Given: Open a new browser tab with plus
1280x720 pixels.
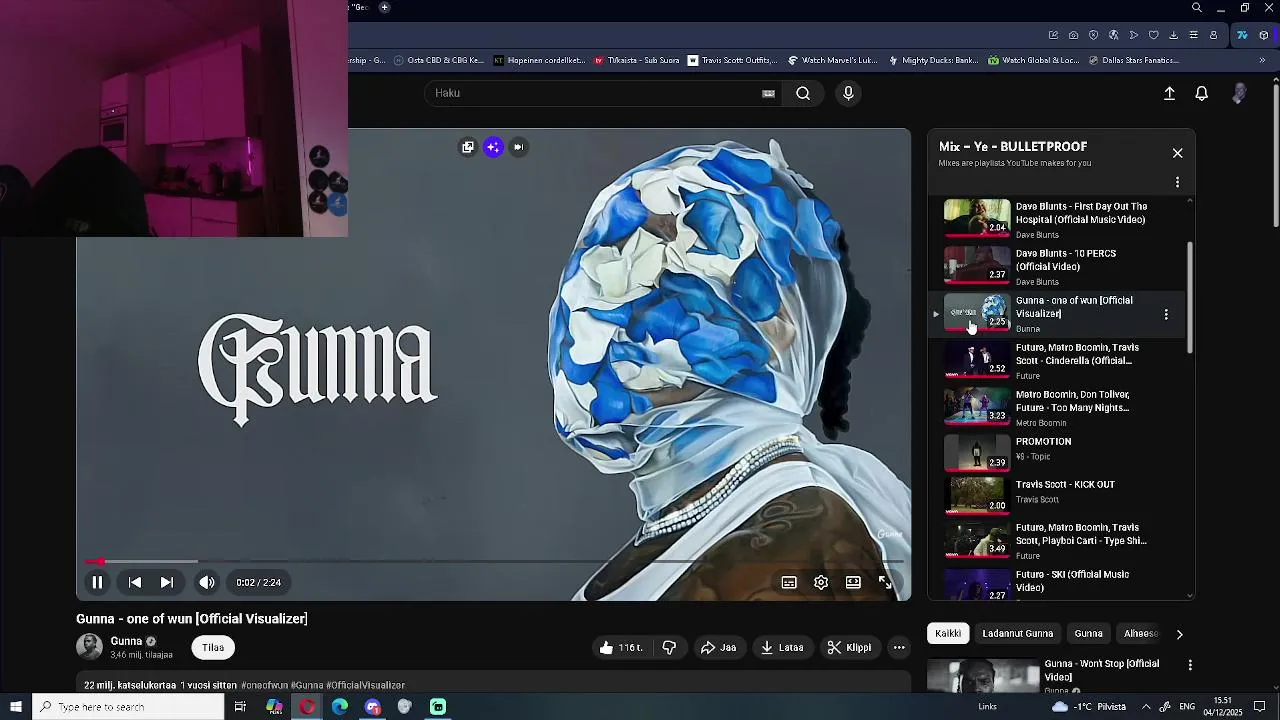Looking at the screenshot, I should pyautogui.click(x=384, y=8).
